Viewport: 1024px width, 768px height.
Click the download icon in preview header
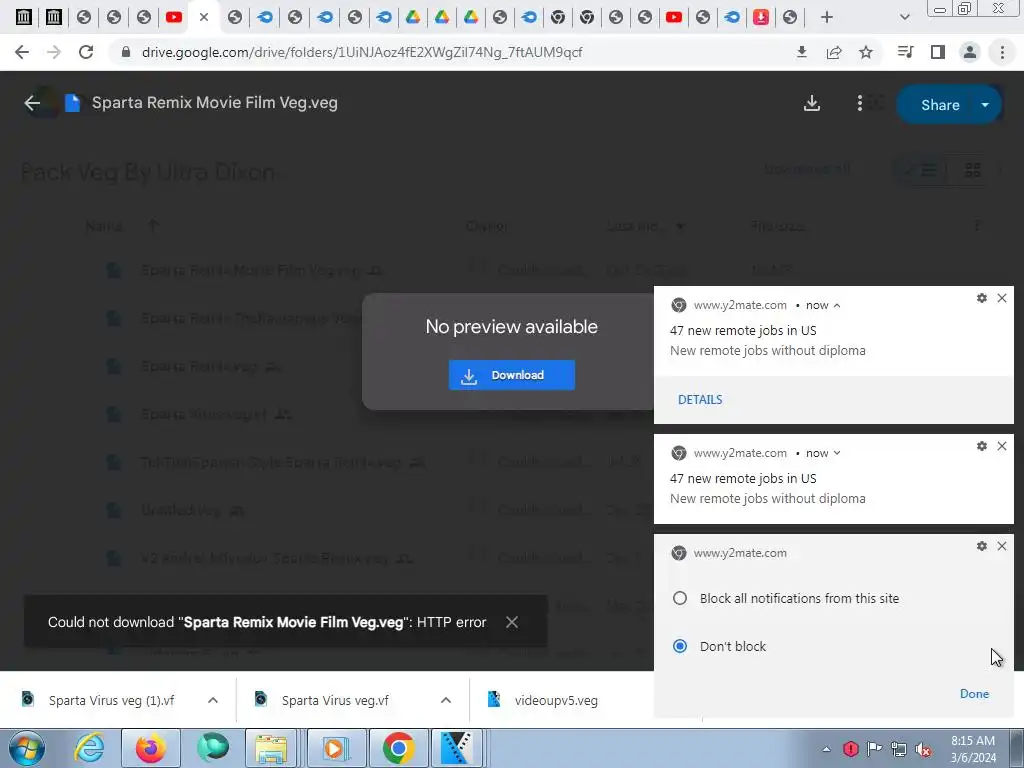point(812,103)
